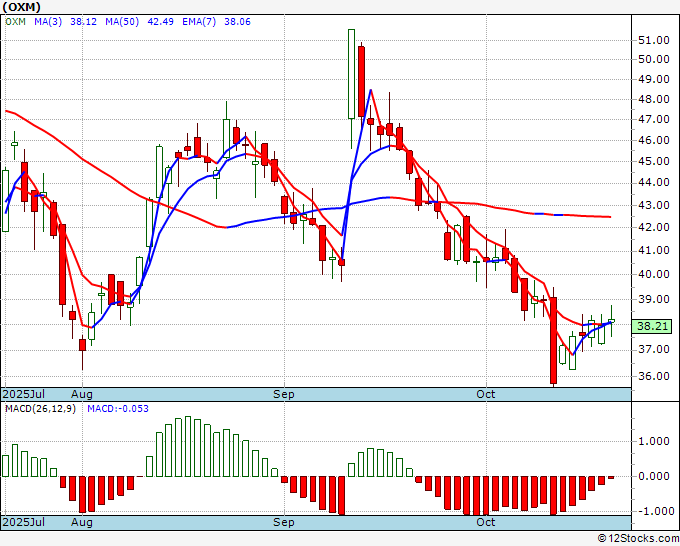680x546 pixels.
Task: Click the tallest green candlestick above 51.00
Action: (351, 74)
